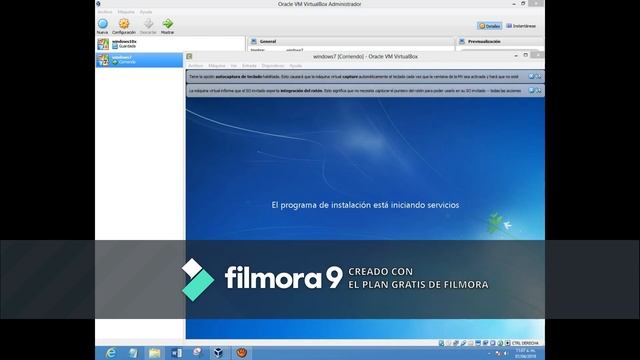
Task: Open Ver menu in windows7 VM window
Action: click(x=233, y=65)
